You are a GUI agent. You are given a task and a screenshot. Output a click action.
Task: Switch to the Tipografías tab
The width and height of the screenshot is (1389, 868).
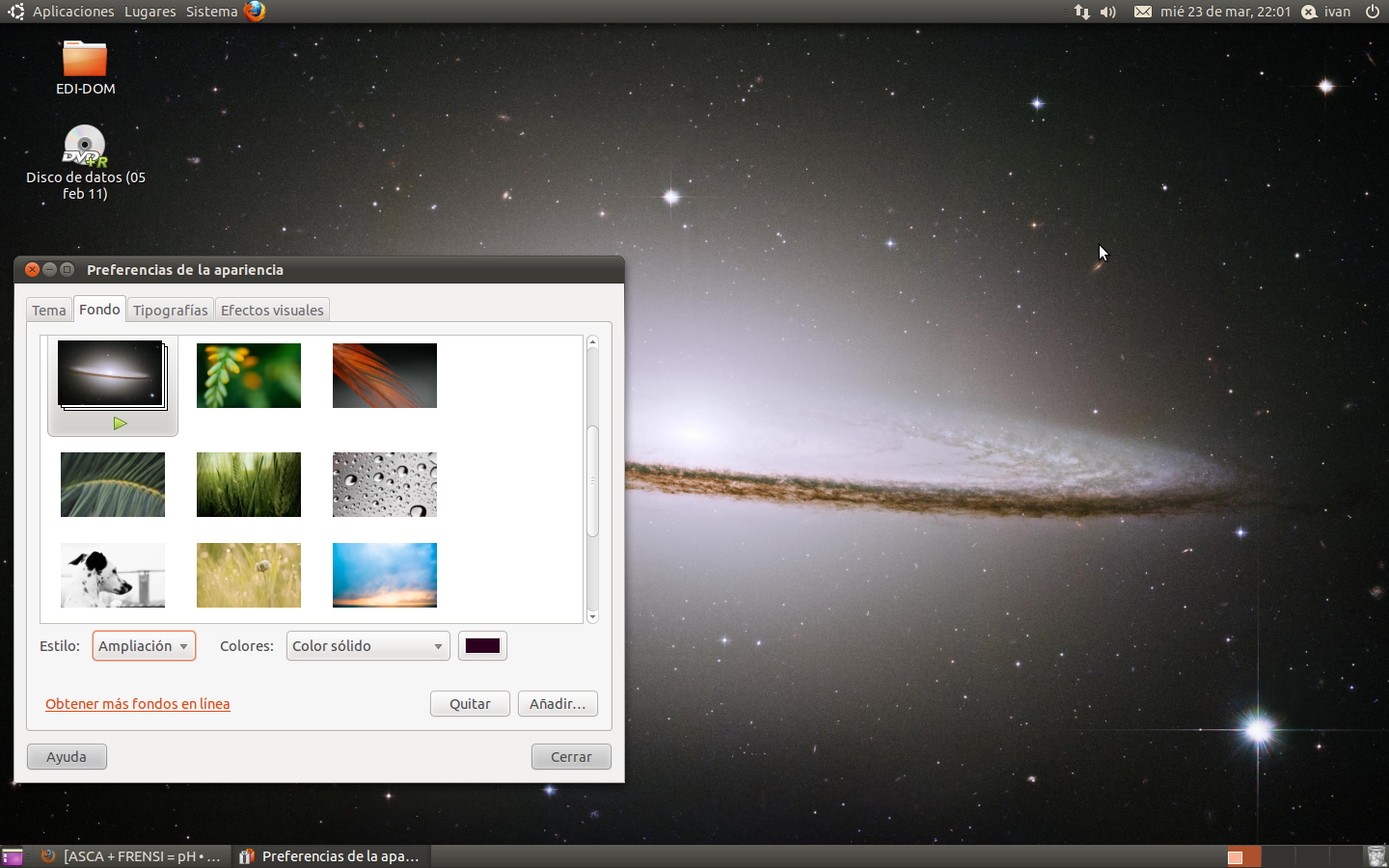click(x=170, y=311)
